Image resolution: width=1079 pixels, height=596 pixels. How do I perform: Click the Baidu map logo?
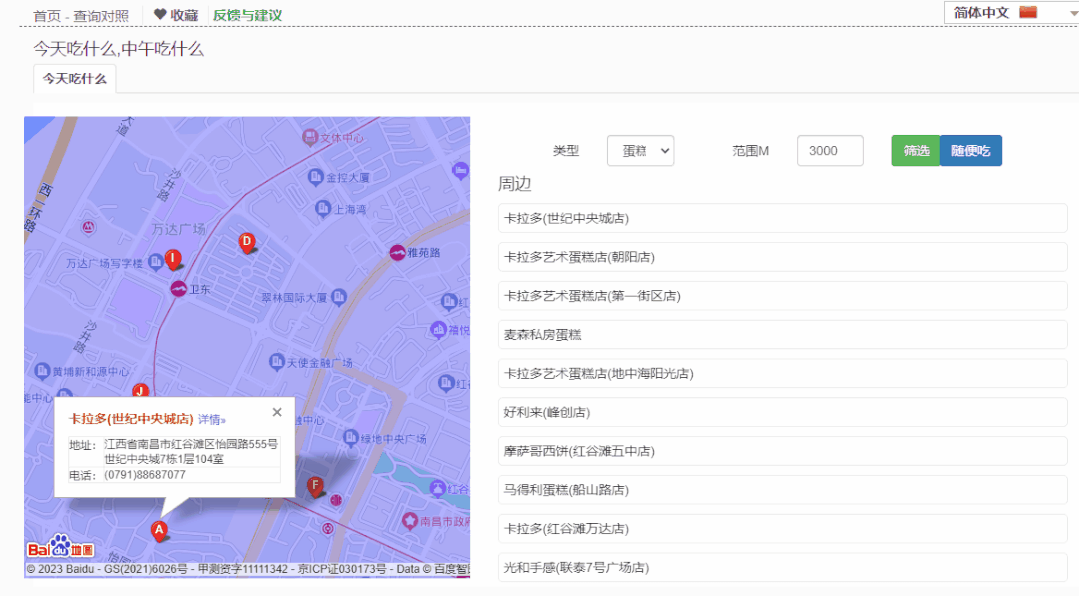pos(61,546)
